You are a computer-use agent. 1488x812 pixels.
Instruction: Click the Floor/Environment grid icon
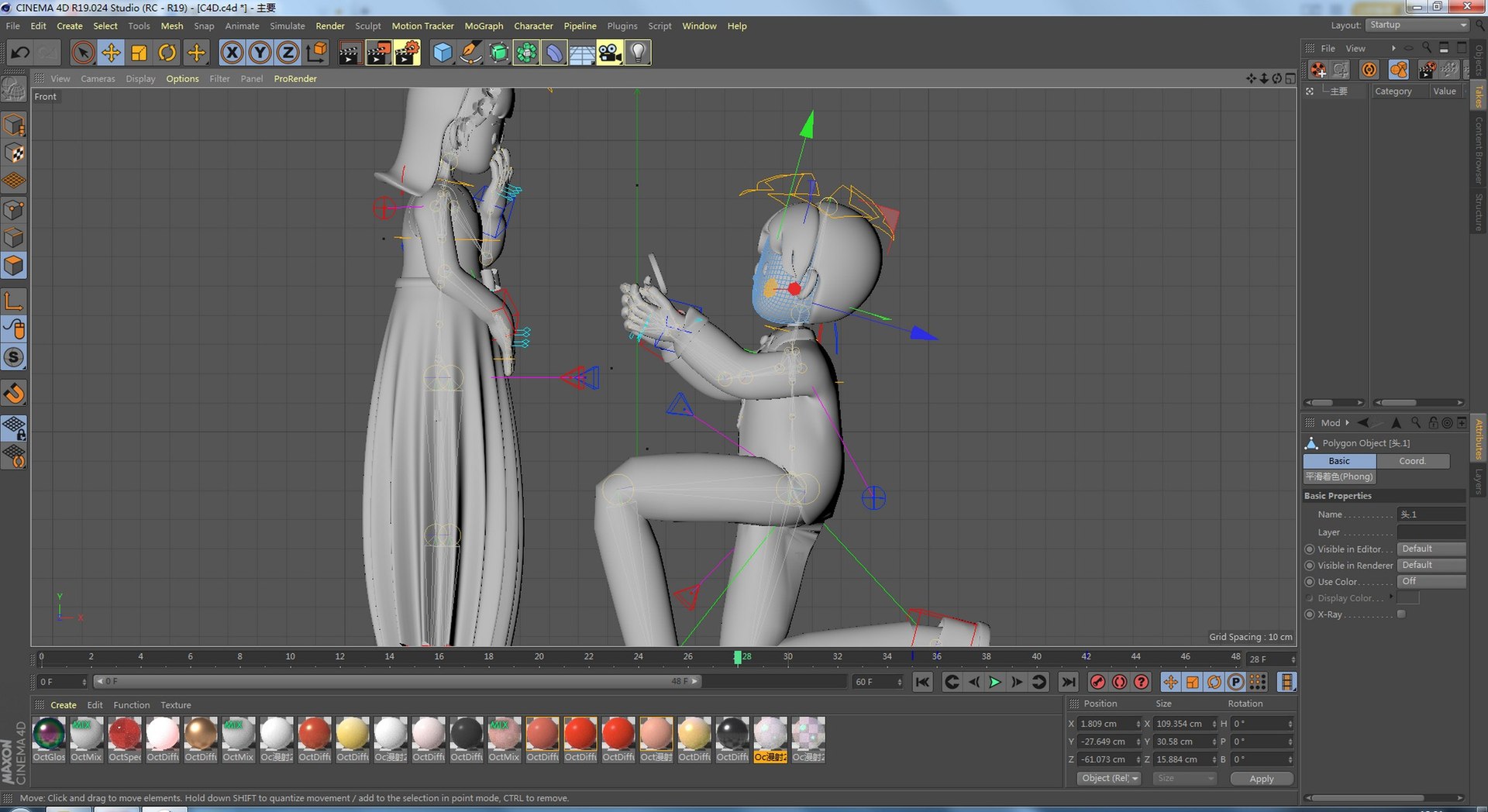pyautogui.click(x=582, y=53)
